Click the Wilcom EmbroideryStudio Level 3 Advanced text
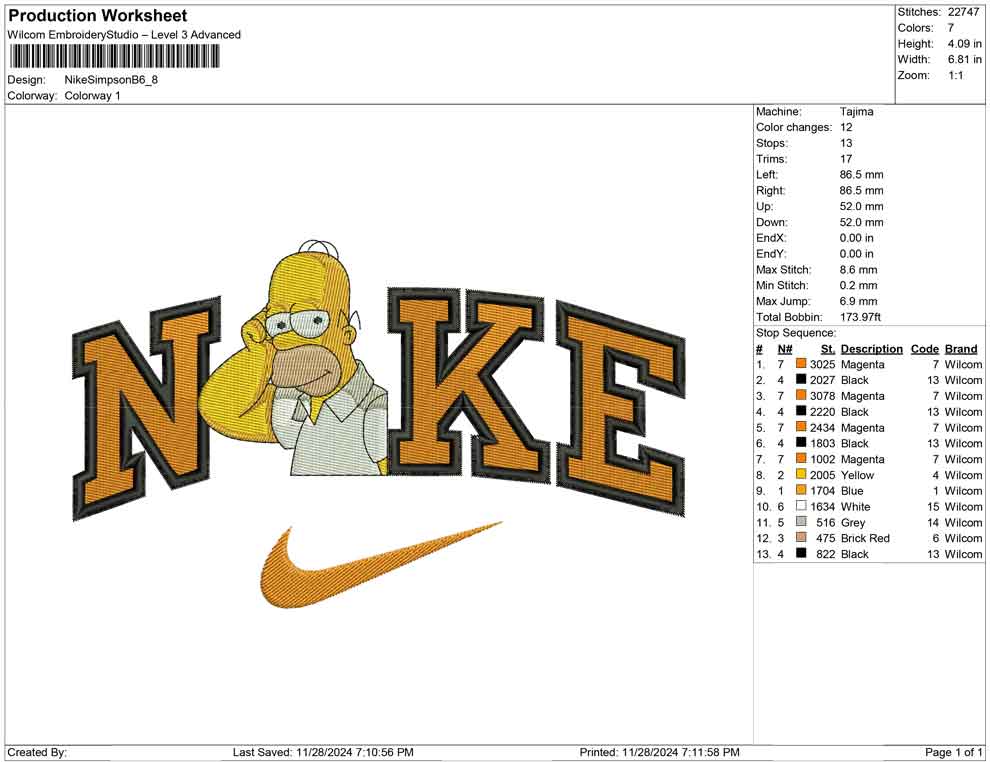Screen dimensions: 990x762 pos(124,35)
